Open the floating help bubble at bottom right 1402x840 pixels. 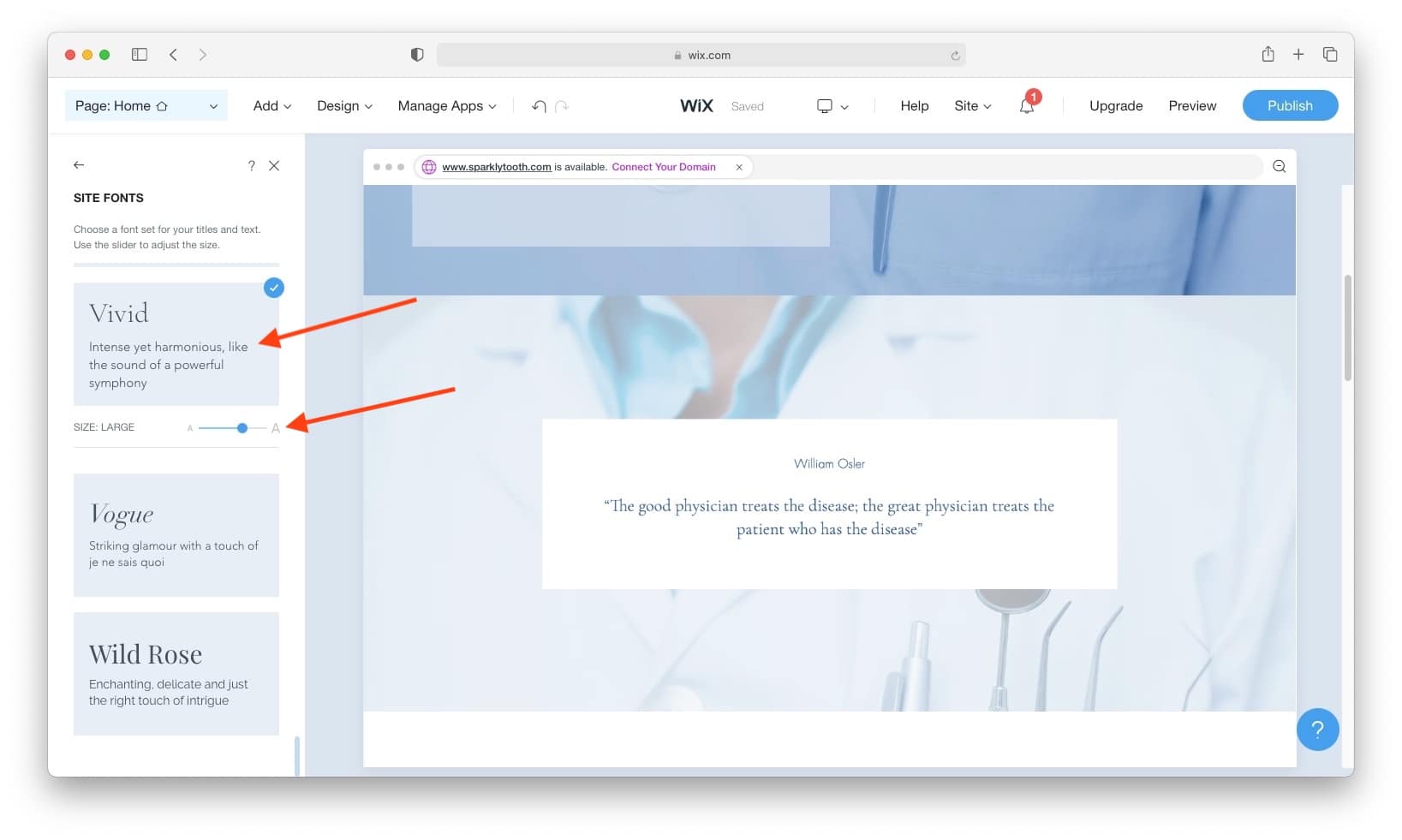[1317, 729]
